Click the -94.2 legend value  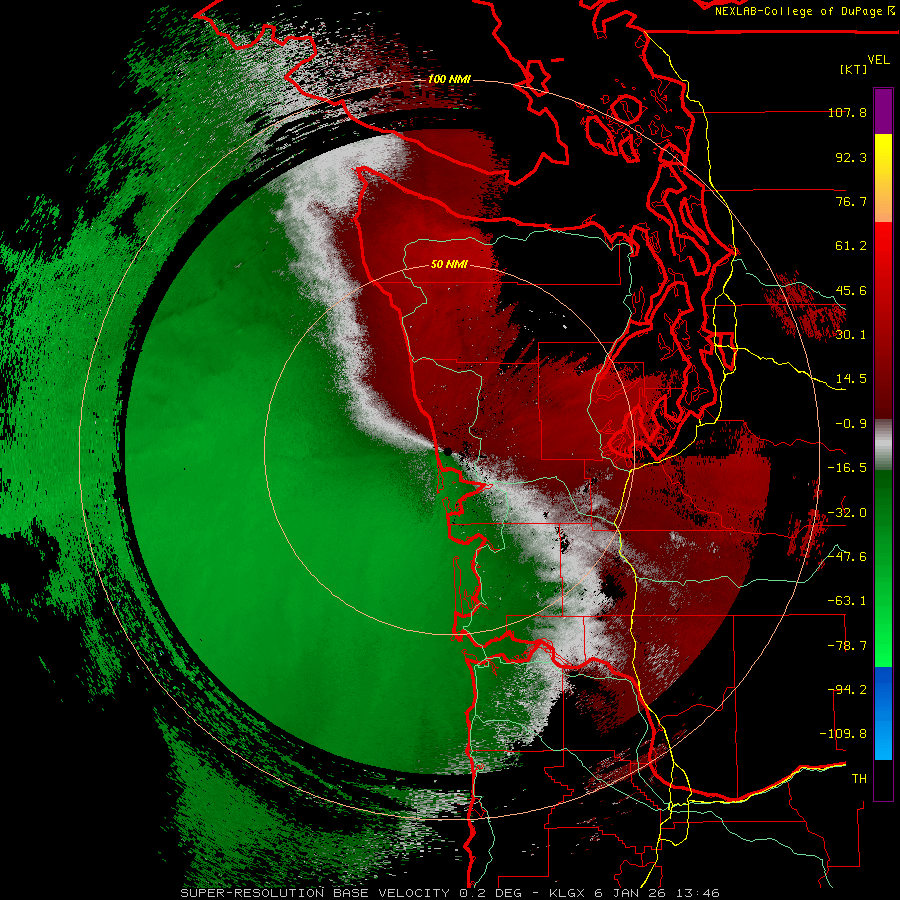click(847, 690)
